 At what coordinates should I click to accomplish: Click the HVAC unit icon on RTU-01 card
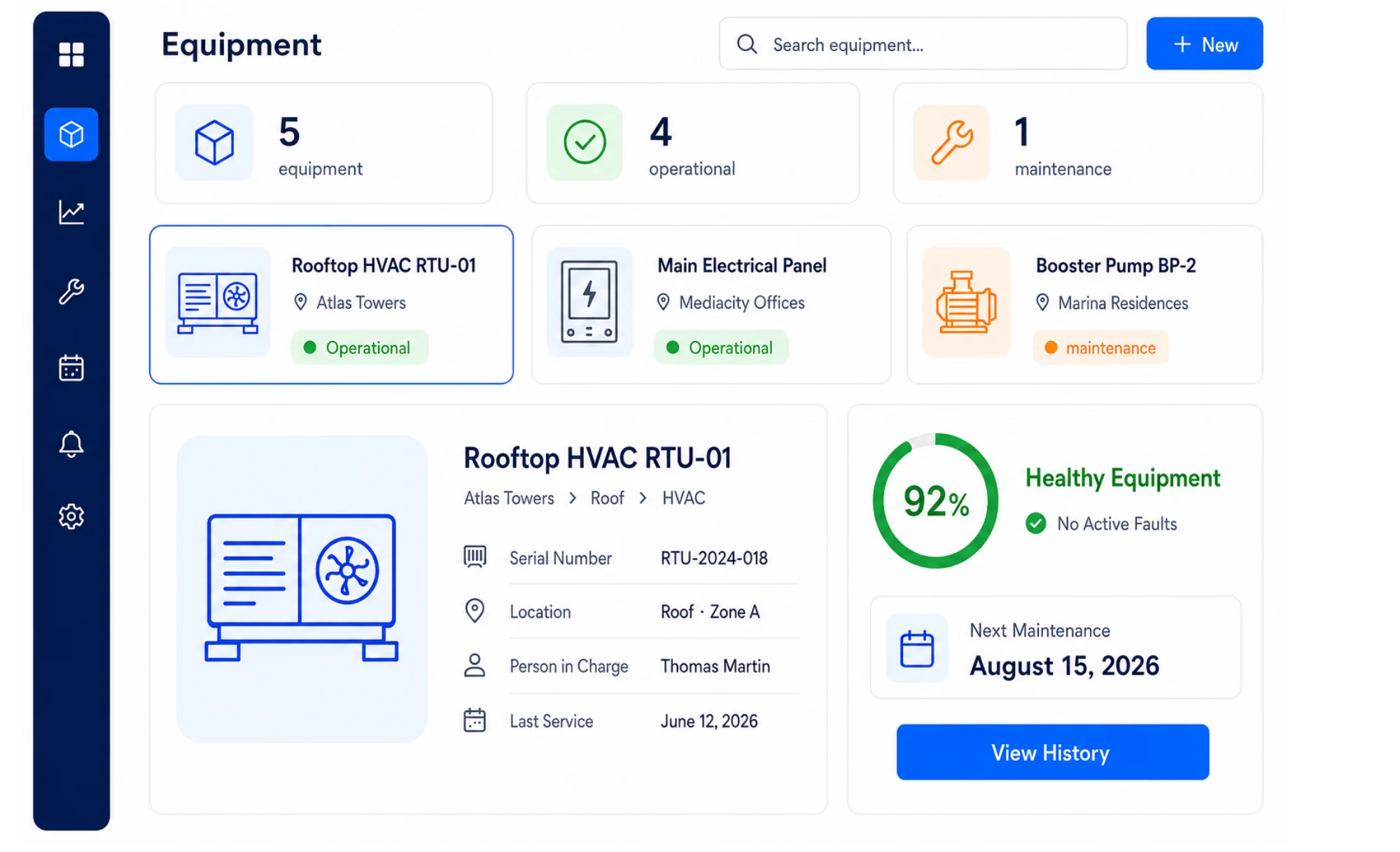[x=218, y=302]
